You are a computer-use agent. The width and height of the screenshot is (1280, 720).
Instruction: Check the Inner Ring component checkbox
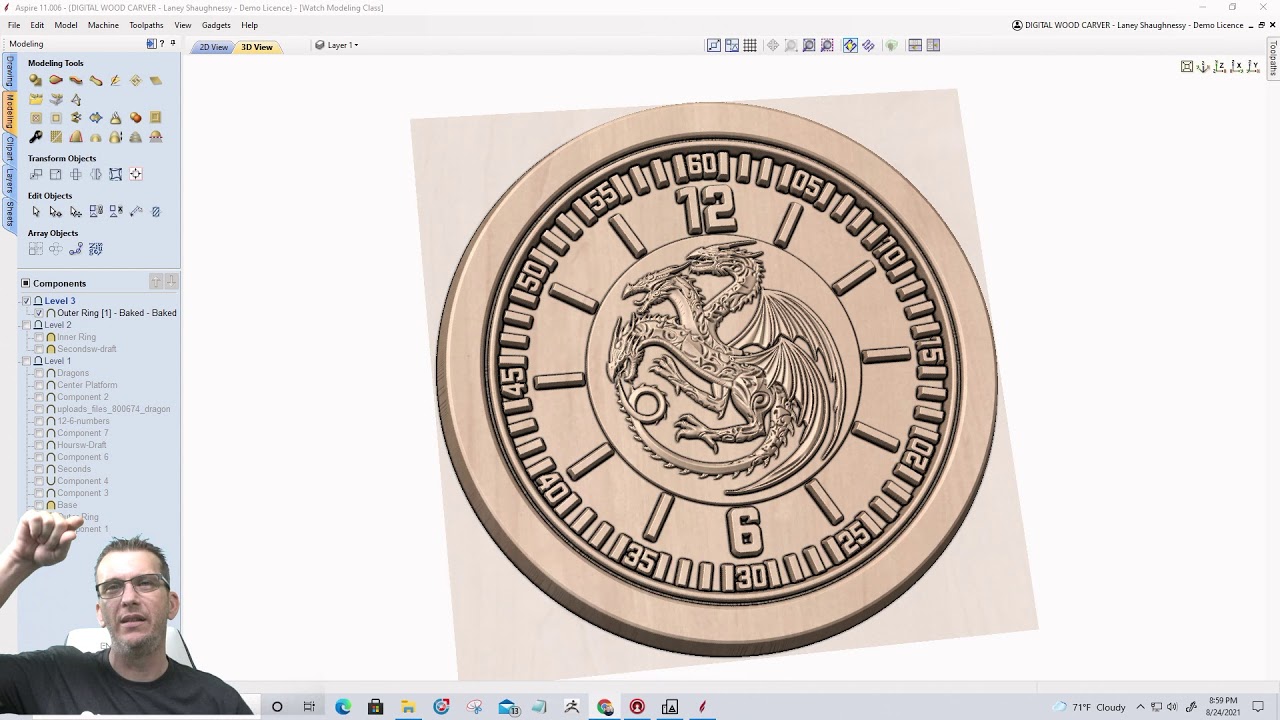click(39, 337)
